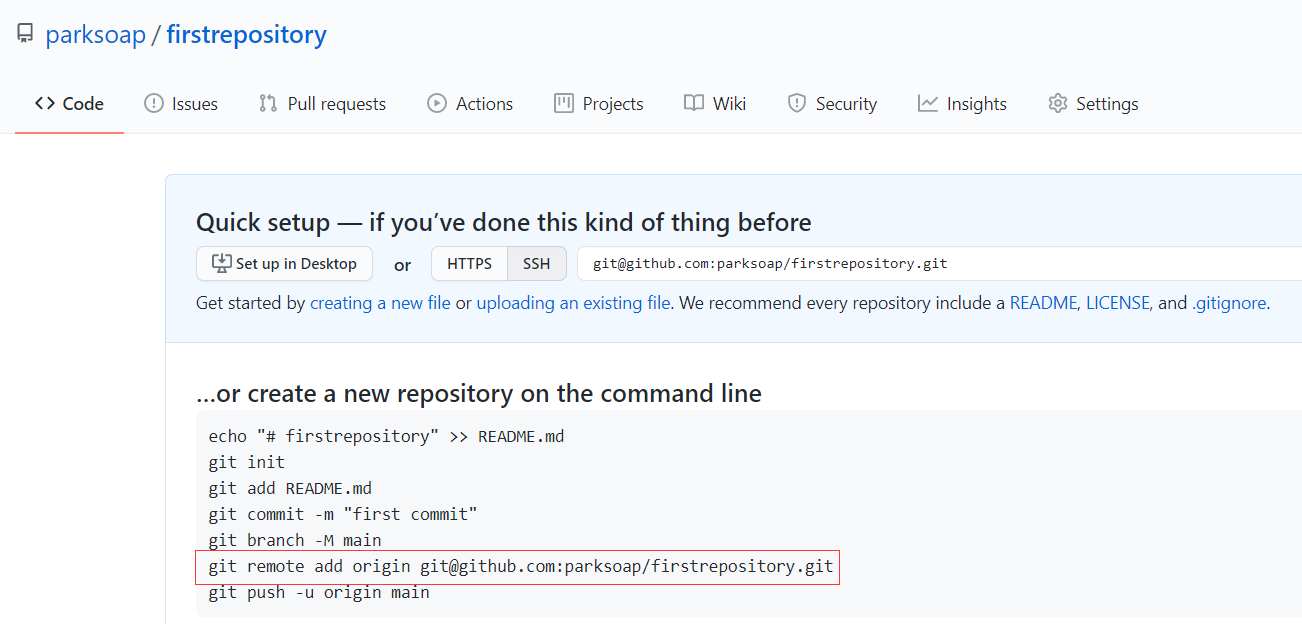The height and width of the screenshot is (624, 1302).
Task: View the Insights tab
Action: tap(962, 104)
